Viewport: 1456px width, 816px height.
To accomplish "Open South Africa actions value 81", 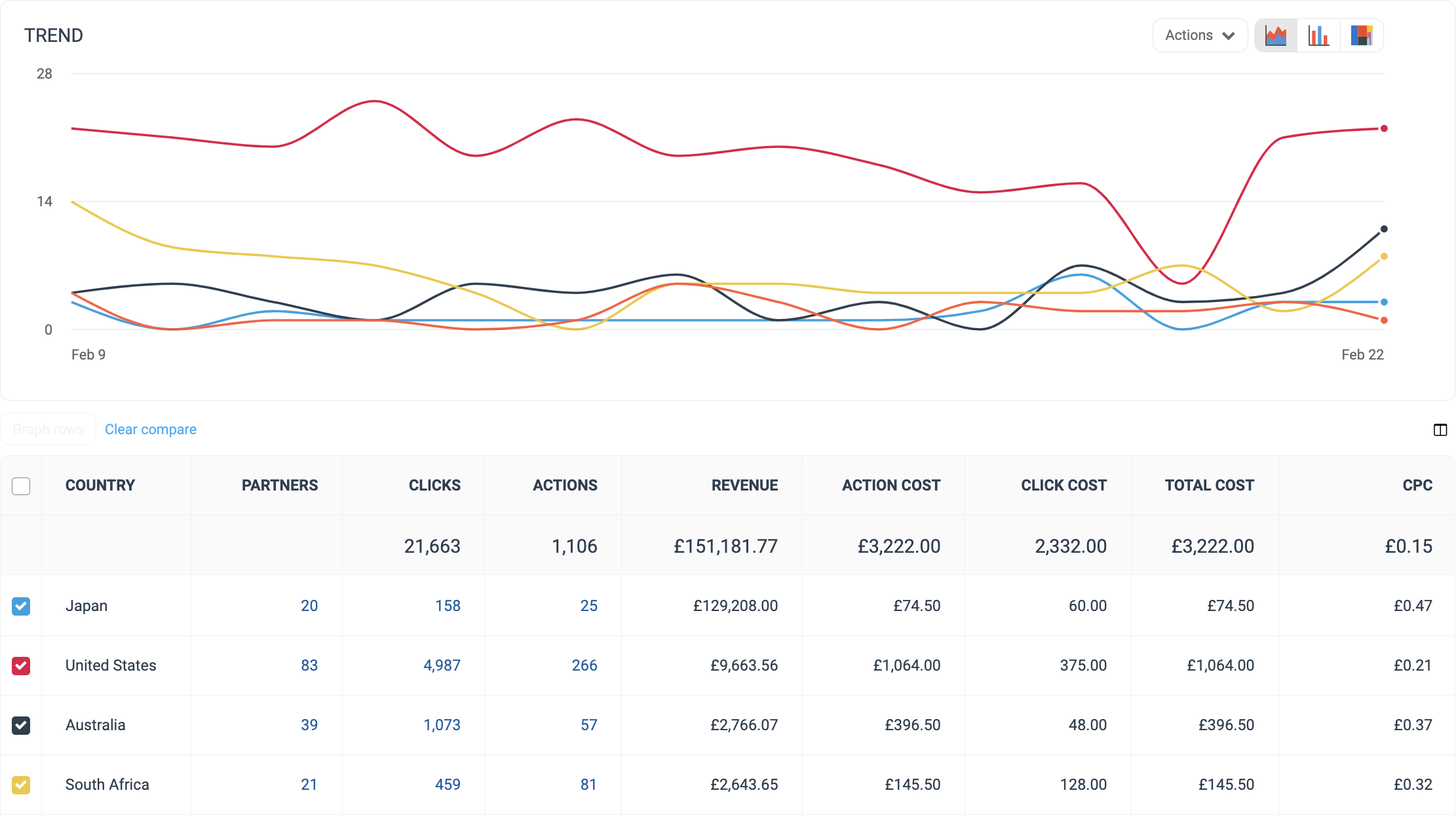I will (588, 785).
